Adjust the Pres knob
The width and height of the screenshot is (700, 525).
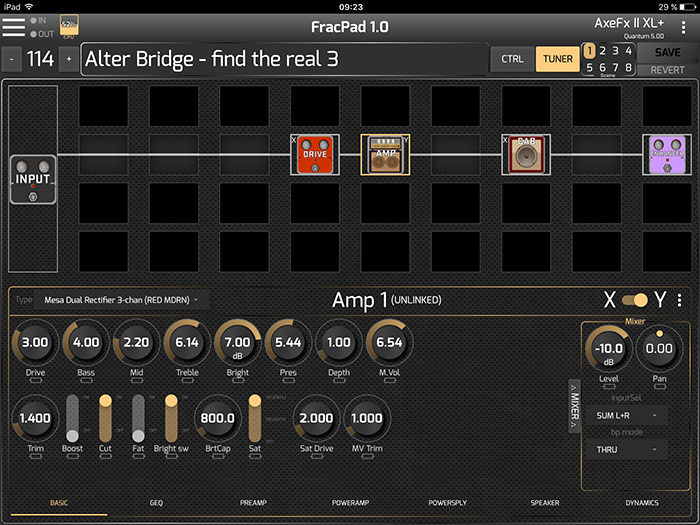click(x=288, y=342)
